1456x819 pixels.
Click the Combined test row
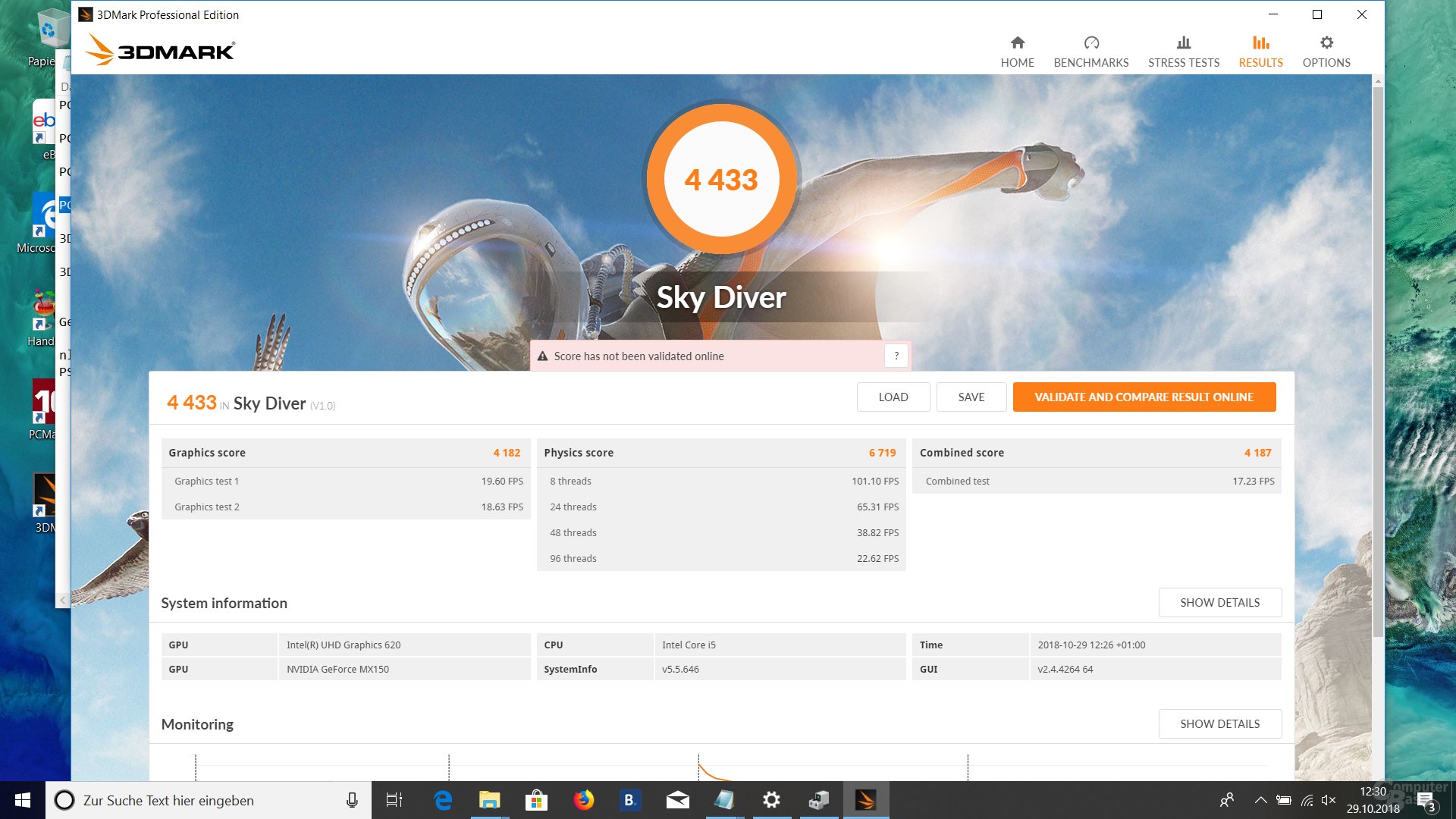pos(1097,481)
